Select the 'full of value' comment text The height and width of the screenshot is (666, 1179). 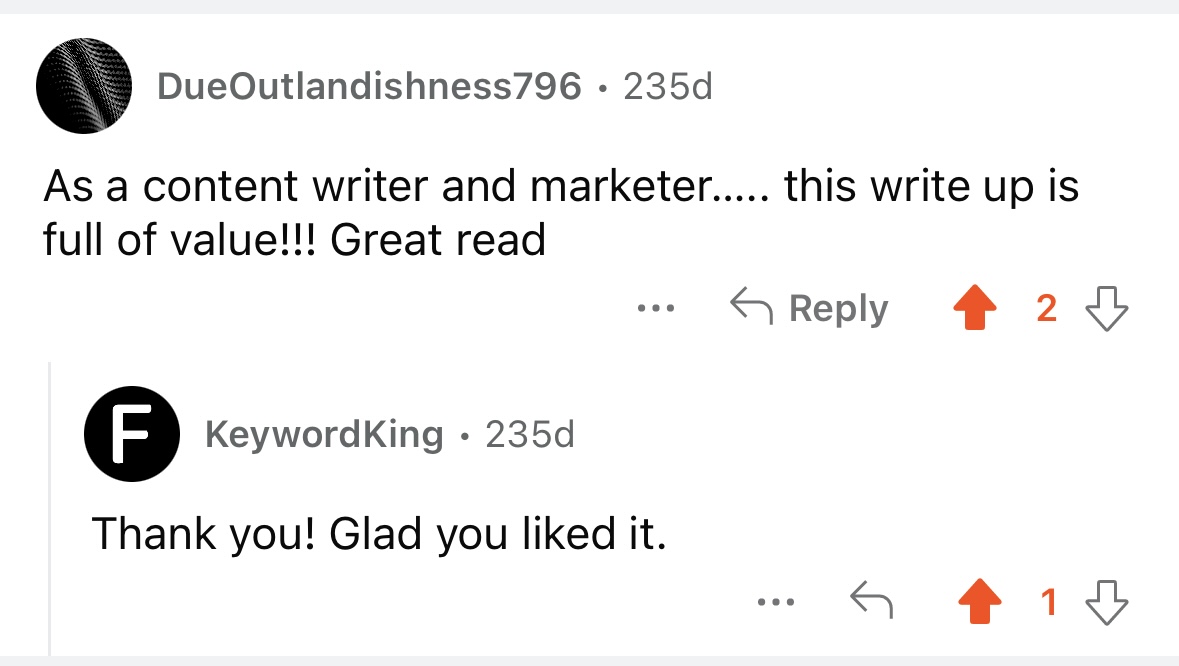(560, 213)
